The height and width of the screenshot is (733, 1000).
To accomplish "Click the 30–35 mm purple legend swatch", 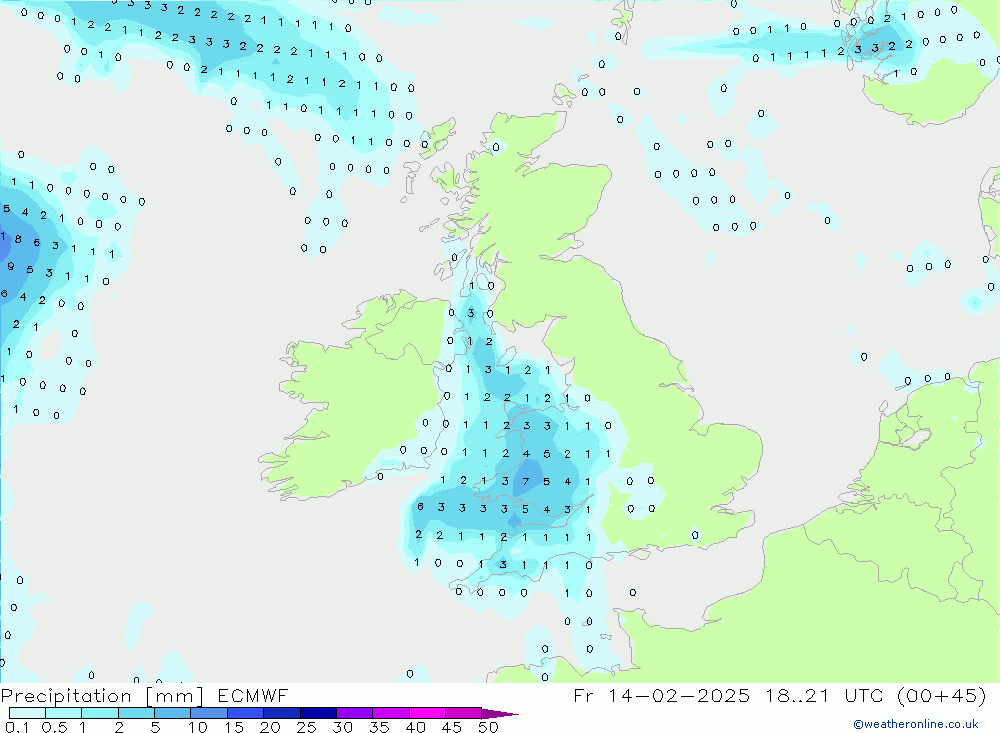I will pos(355,713).
